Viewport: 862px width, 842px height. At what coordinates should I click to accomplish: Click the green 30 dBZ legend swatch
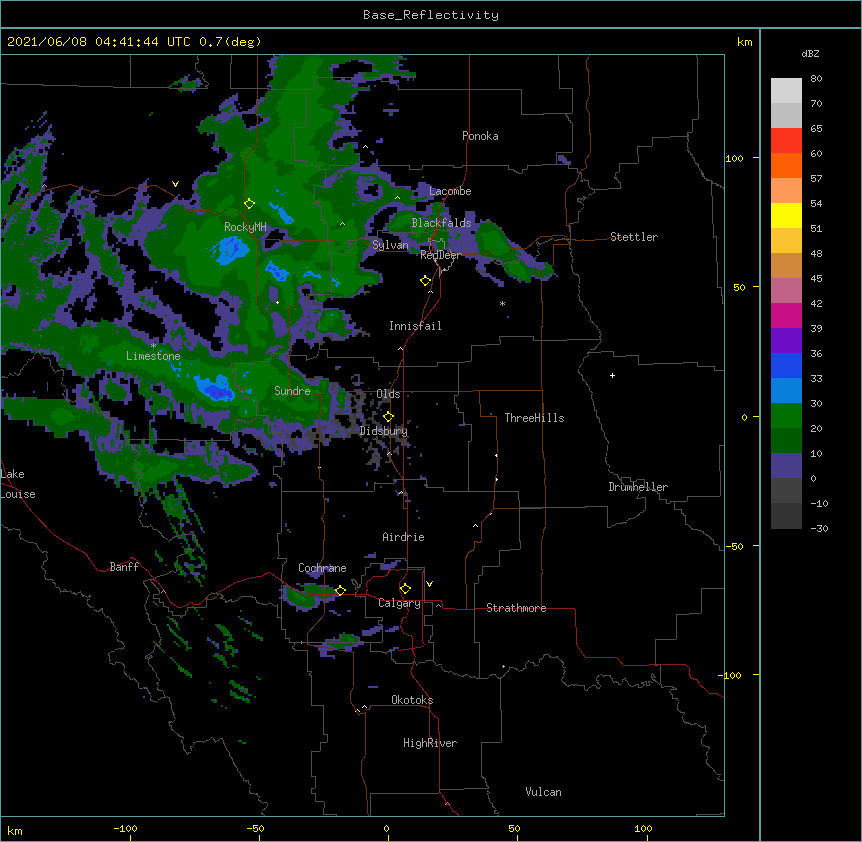(786, 416)
